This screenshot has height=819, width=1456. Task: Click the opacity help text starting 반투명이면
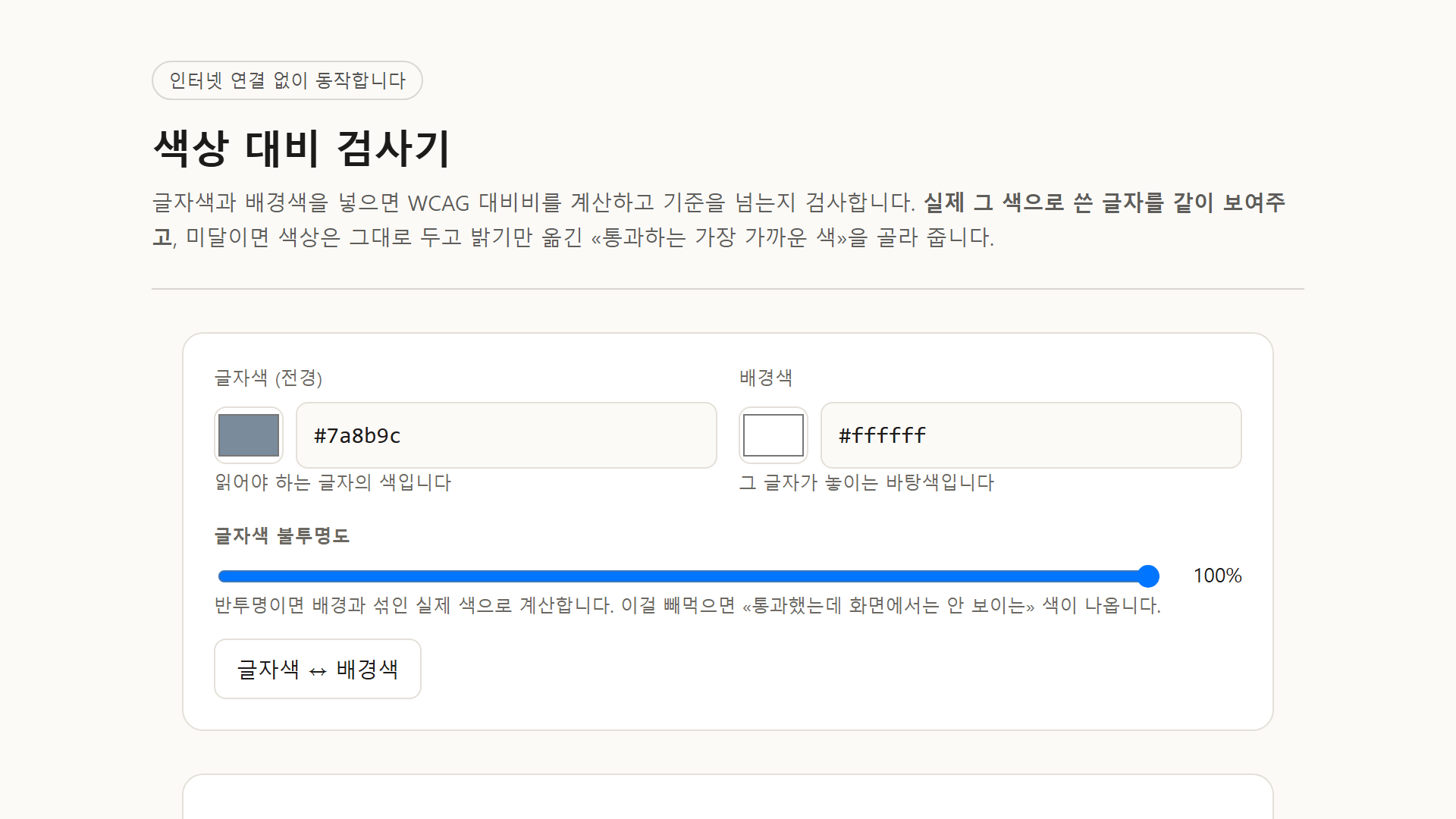tap(688, 606)
